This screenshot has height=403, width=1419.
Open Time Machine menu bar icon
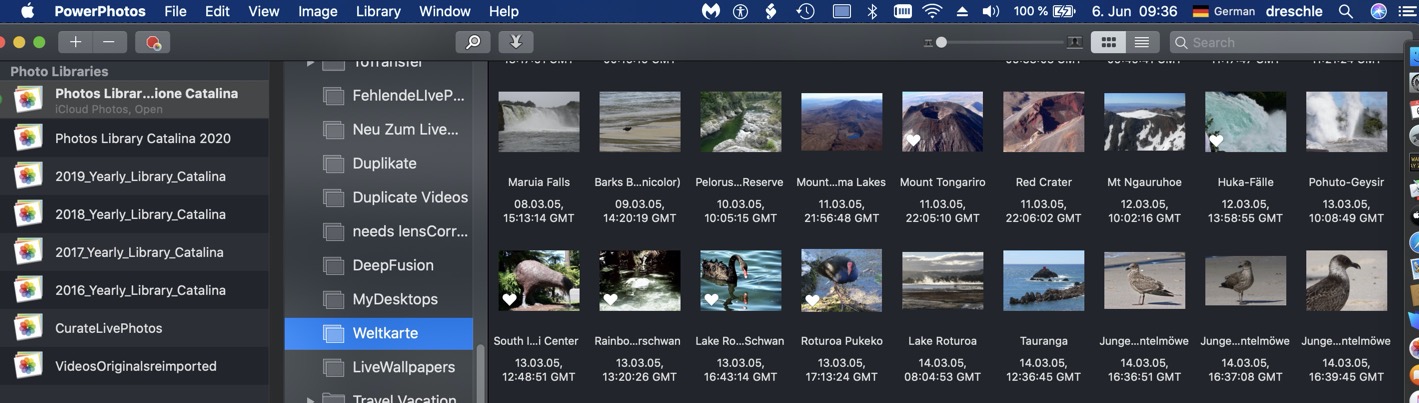805,12
